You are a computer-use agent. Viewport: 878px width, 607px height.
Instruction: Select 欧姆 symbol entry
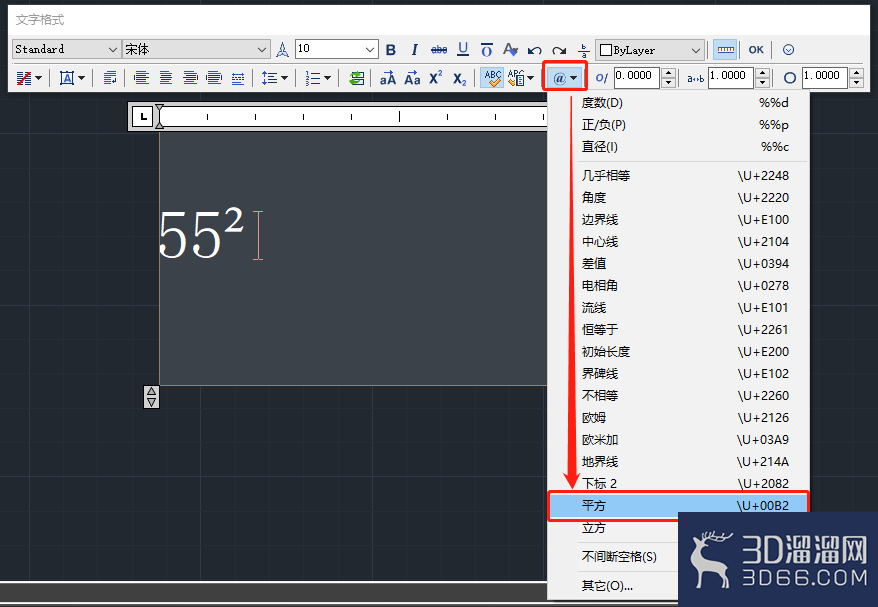pos(679,418)
